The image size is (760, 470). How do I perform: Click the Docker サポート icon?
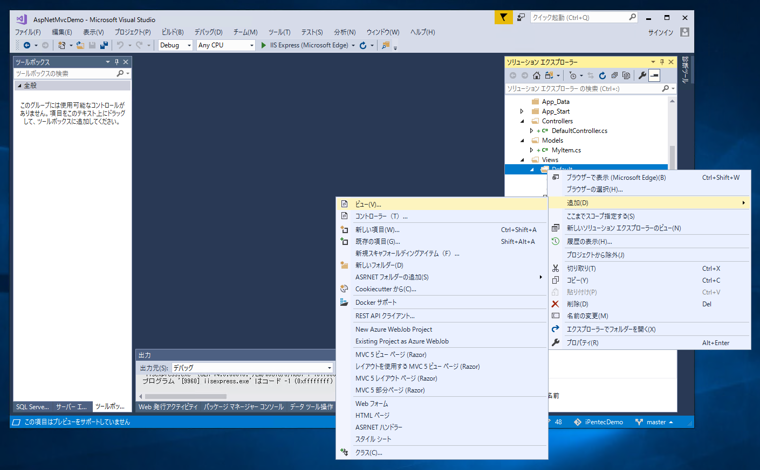pos(344,302)
